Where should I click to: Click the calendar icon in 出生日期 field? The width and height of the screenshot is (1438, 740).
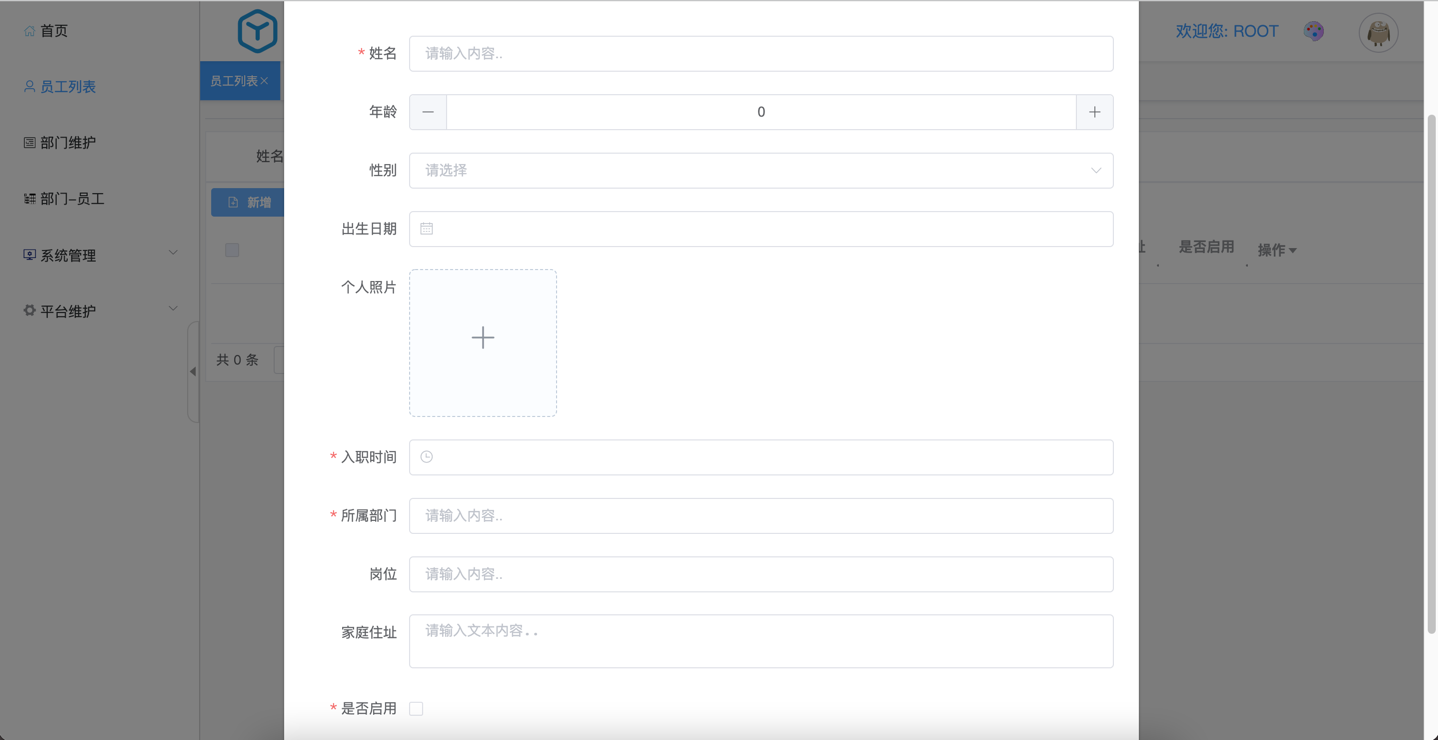427,229
